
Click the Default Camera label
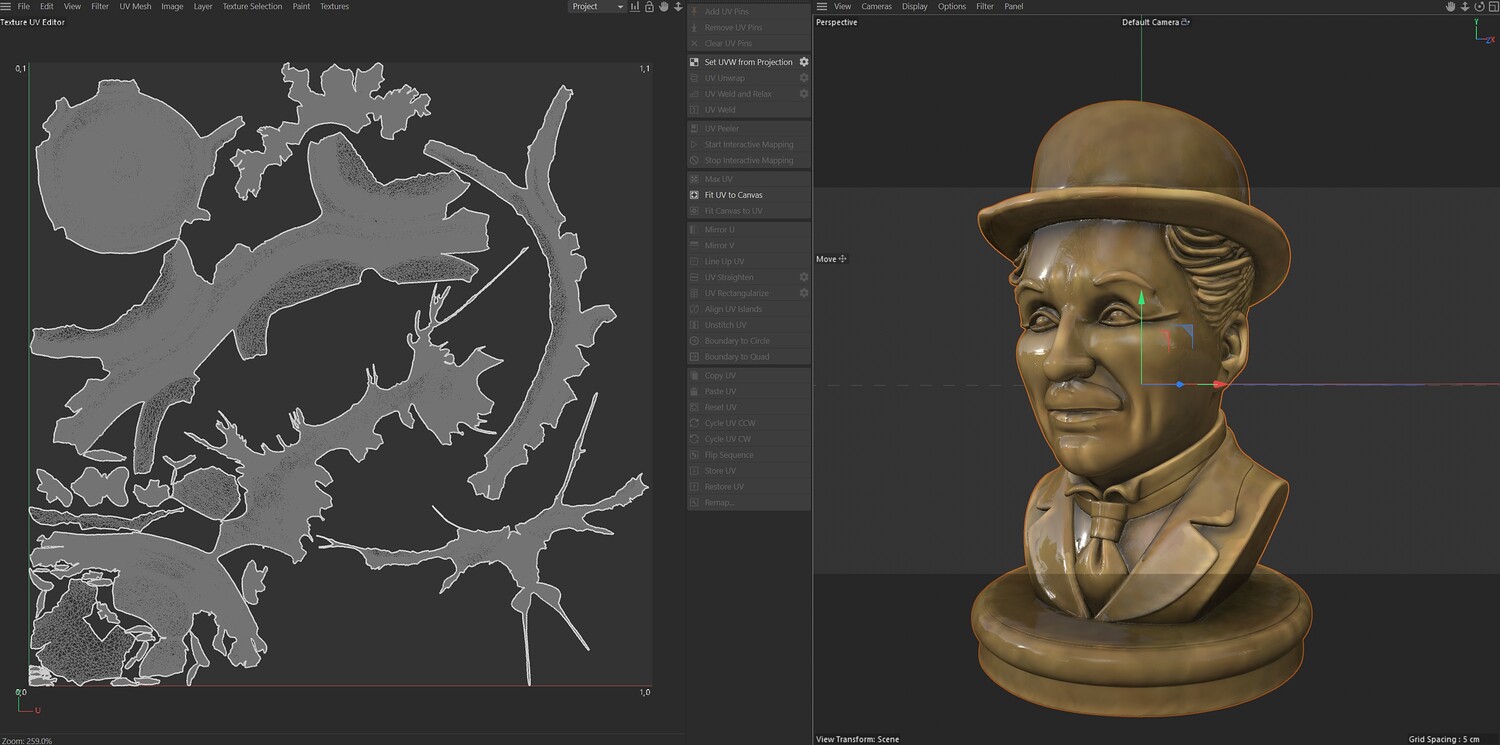click(1150, 22)
